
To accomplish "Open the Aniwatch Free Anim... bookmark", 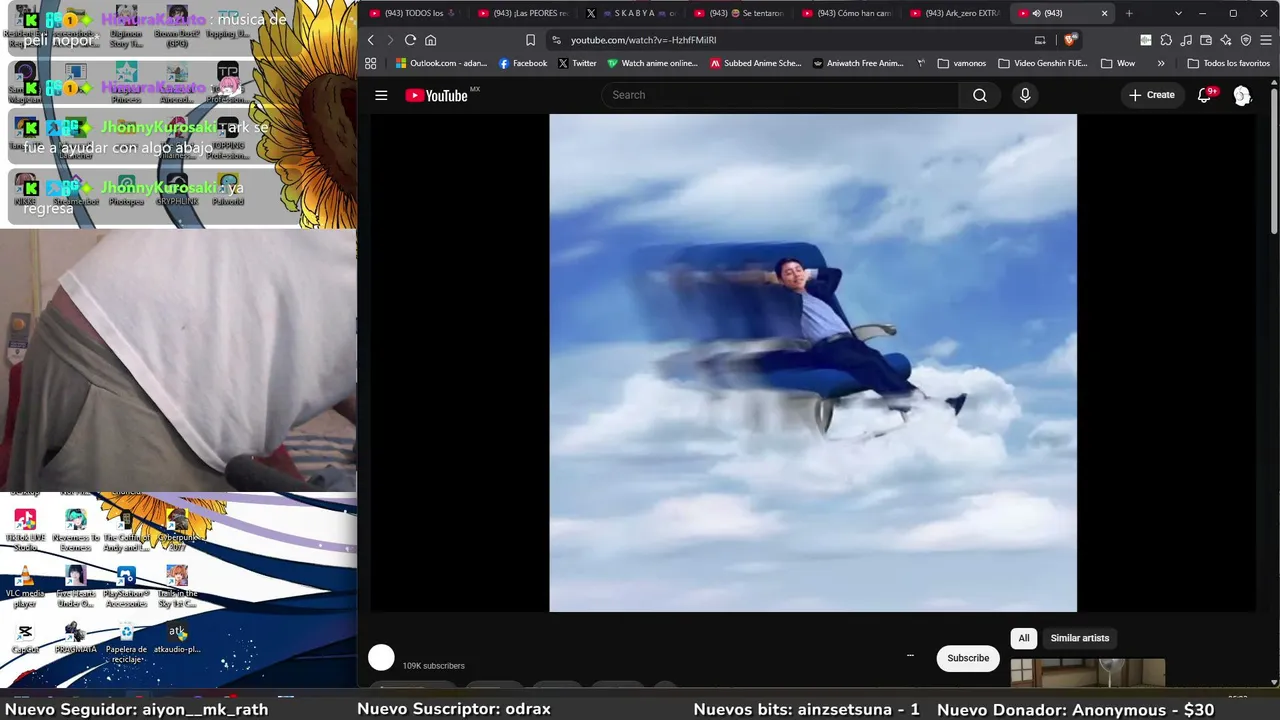I will click(858, 63).
